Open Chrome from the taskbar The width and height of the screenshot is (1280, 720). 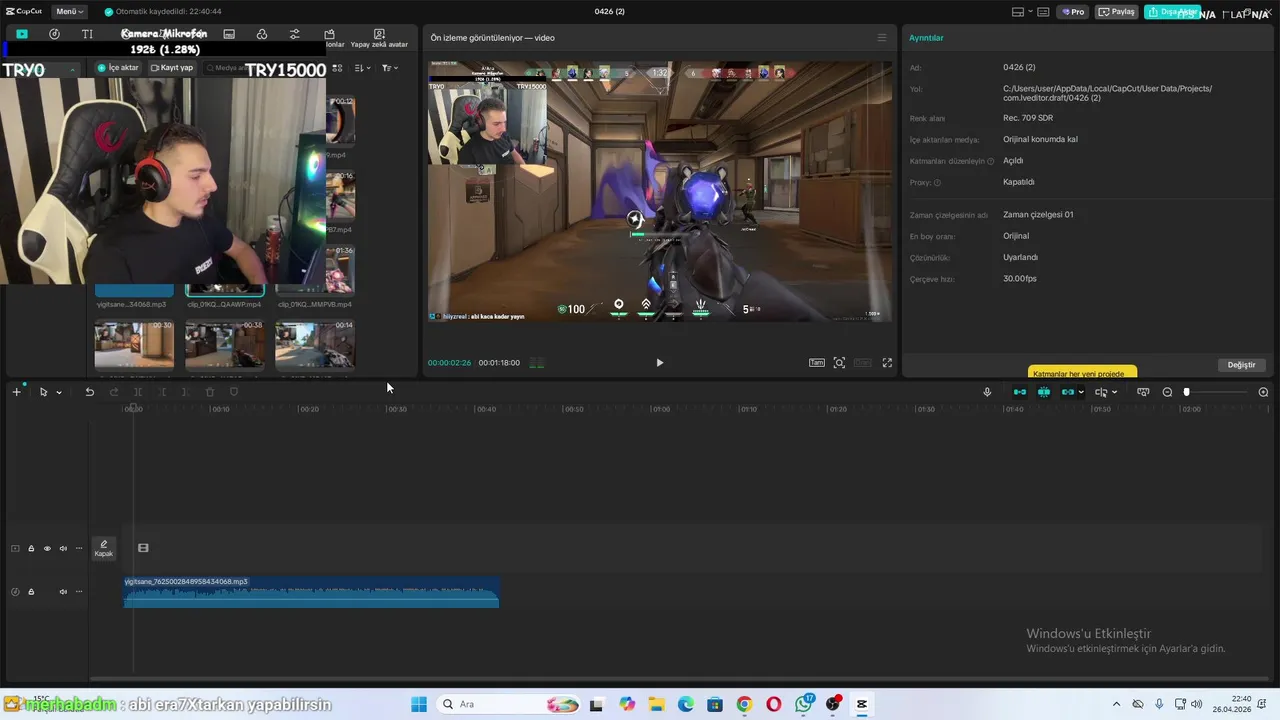(744, 704)
